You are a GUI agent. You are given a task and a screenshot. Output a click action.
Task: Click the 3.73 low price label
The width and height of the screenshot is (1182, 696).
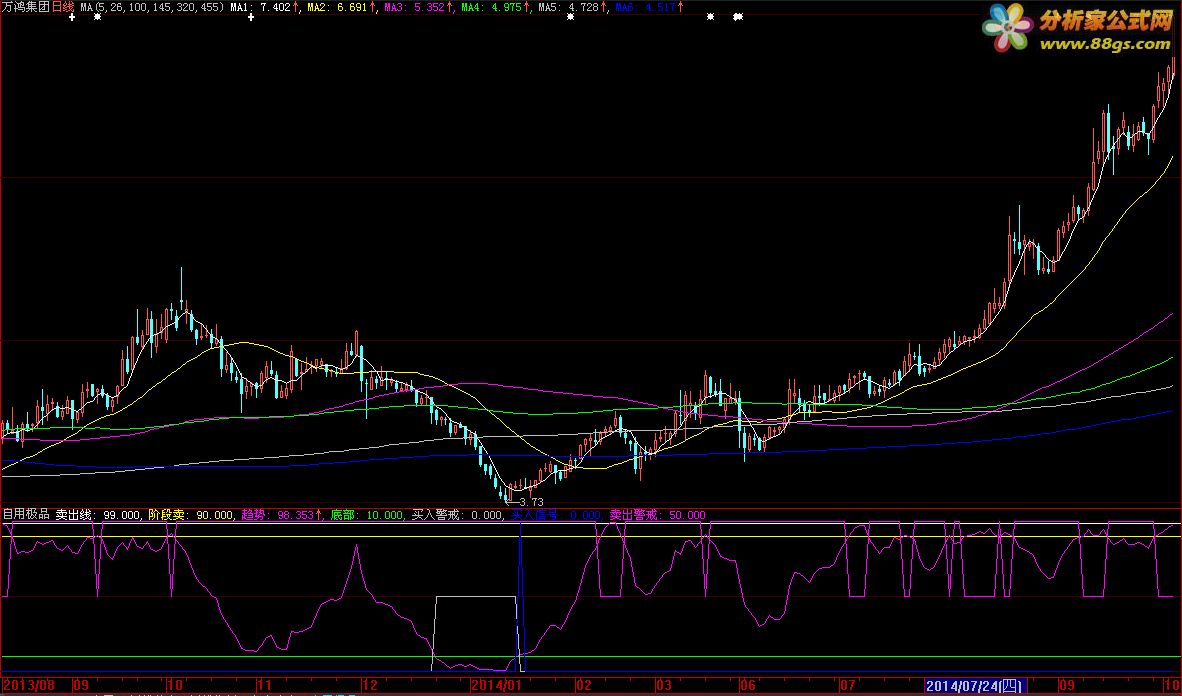pyautogui.click(x=531, y=501)
